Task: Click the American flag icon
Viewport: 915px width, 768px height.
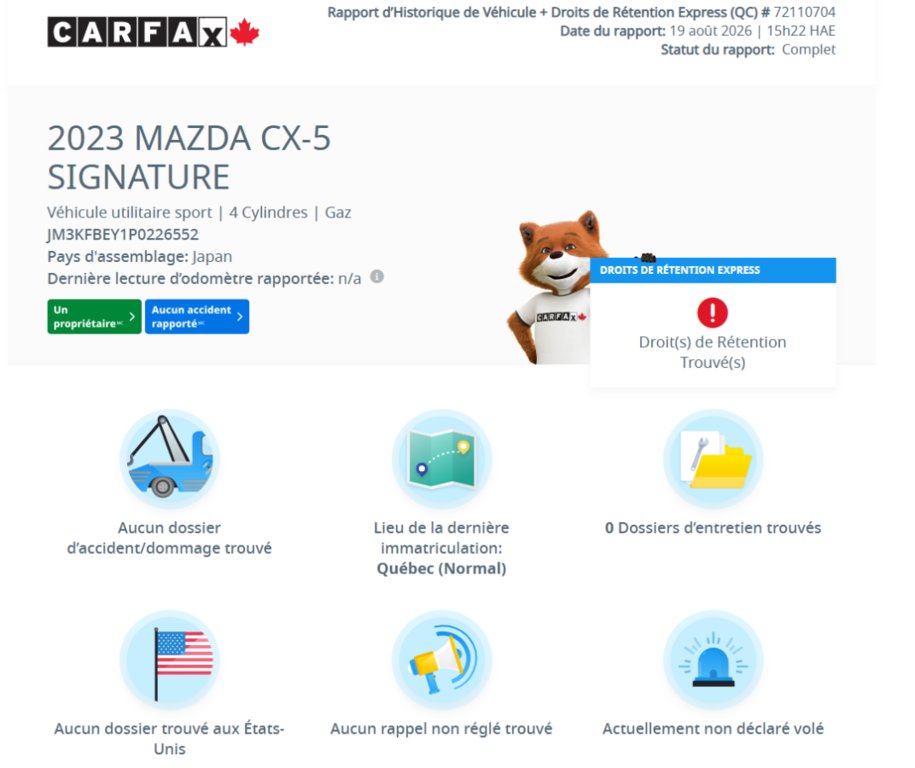Action: click(170, 660)
